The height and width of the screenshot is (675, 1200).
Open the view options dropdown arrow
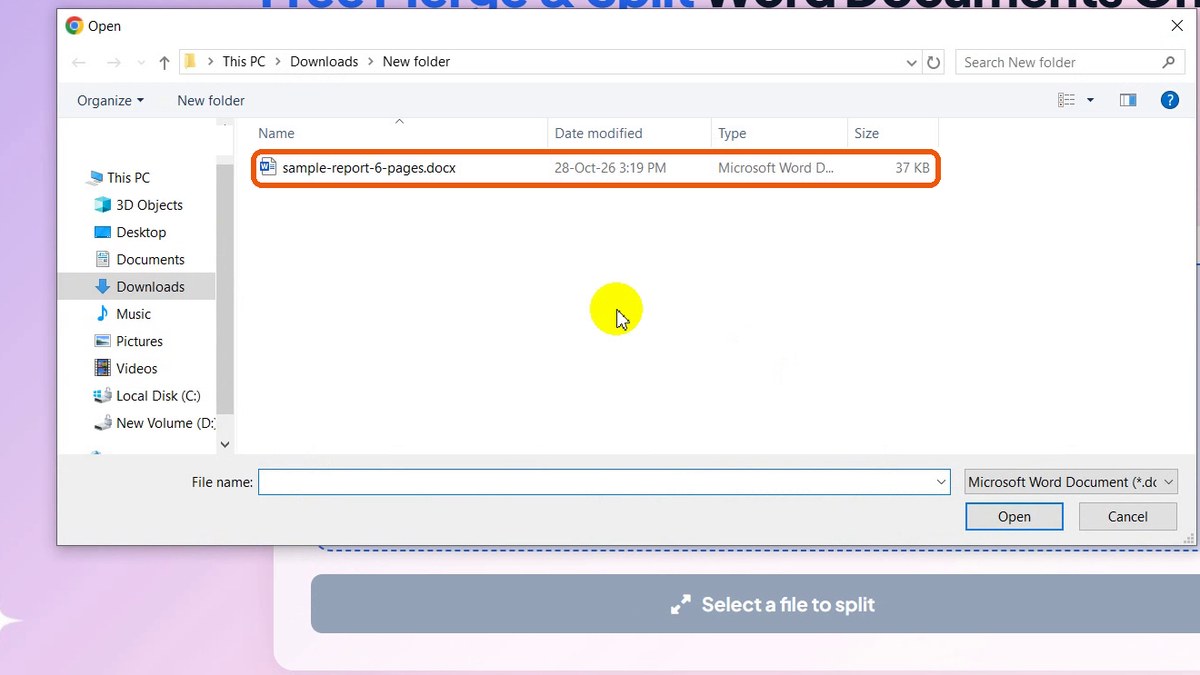pos(1090,100)
